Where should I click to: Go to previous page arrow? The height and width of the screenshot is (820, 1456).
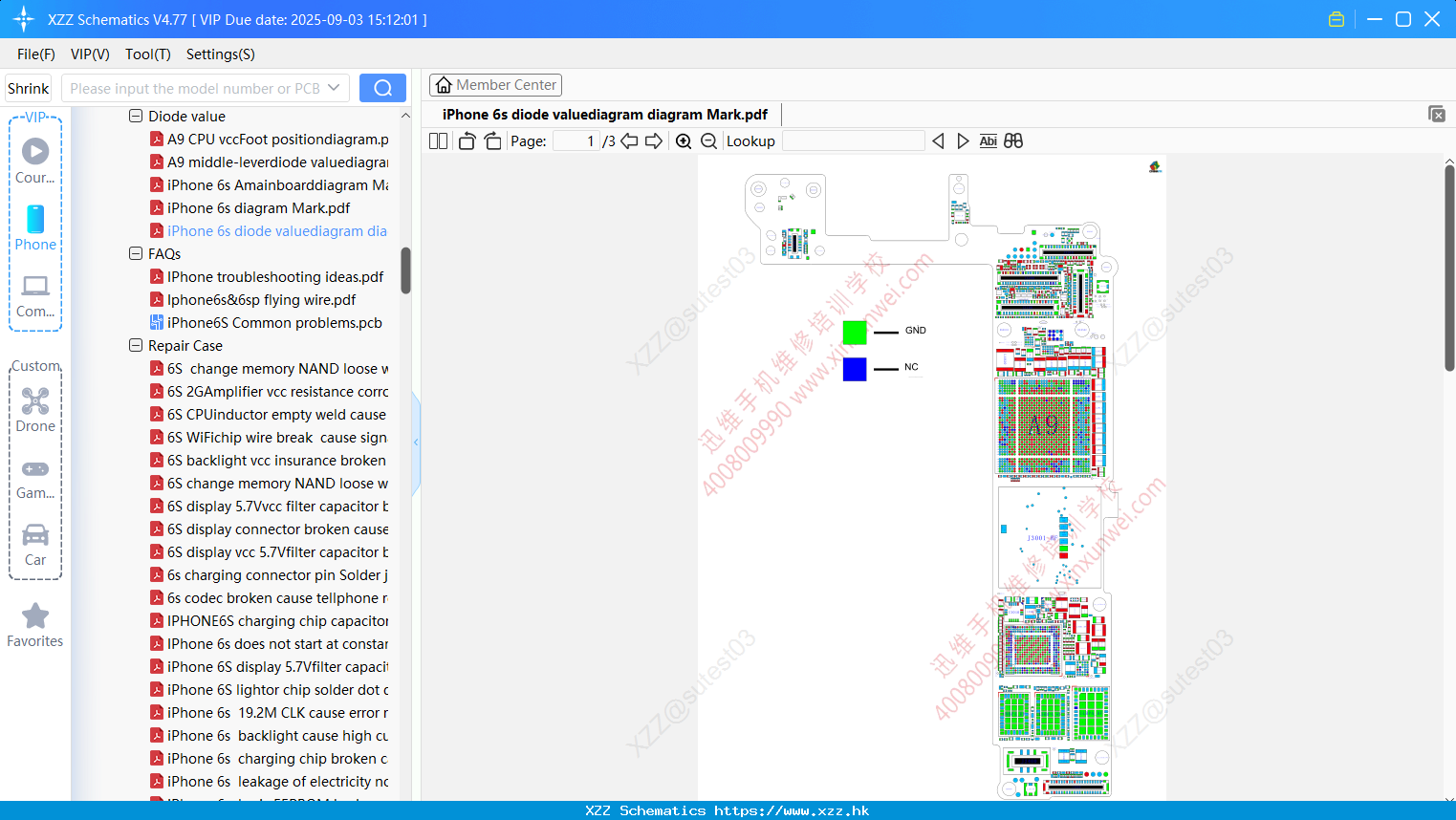click(x=629, y=141)
